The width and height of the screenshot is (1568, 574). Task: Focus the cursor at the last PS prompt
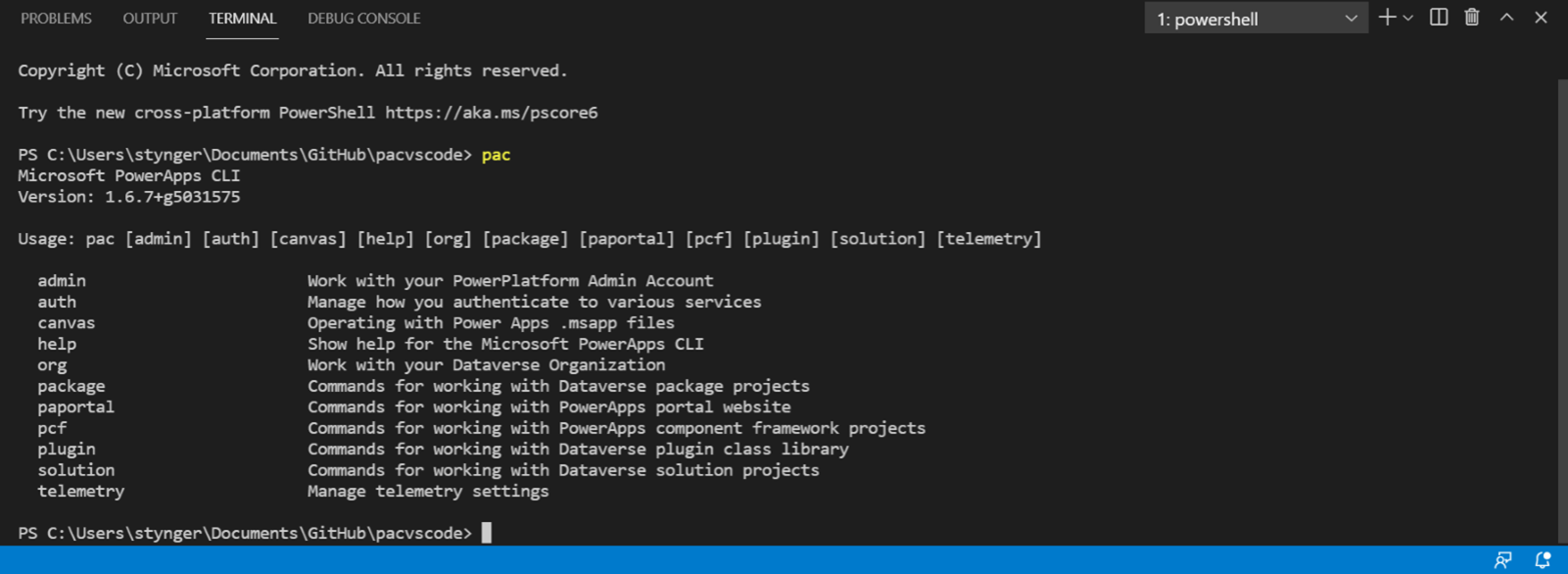click(487, 533)
